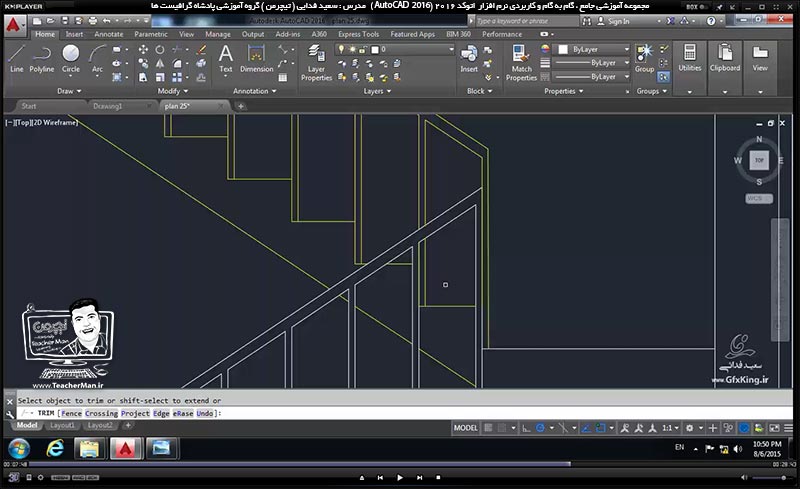This screenshot has height=489, width=800.
Task: Expand the Properties panel
Action: tap(563, 91)
